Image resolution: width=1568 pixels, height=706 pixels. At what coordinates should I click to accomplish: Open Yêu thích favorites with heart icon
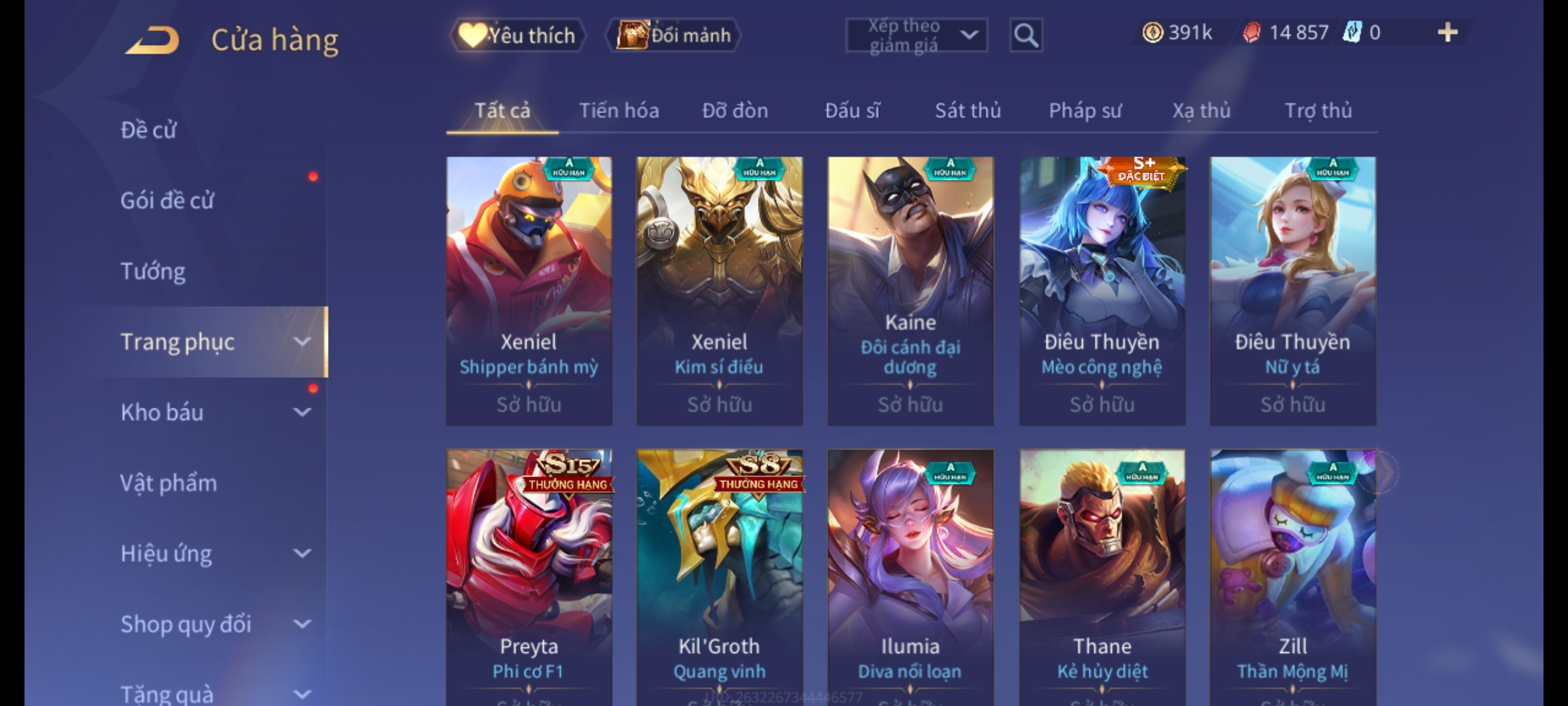[x=517, y=35]
